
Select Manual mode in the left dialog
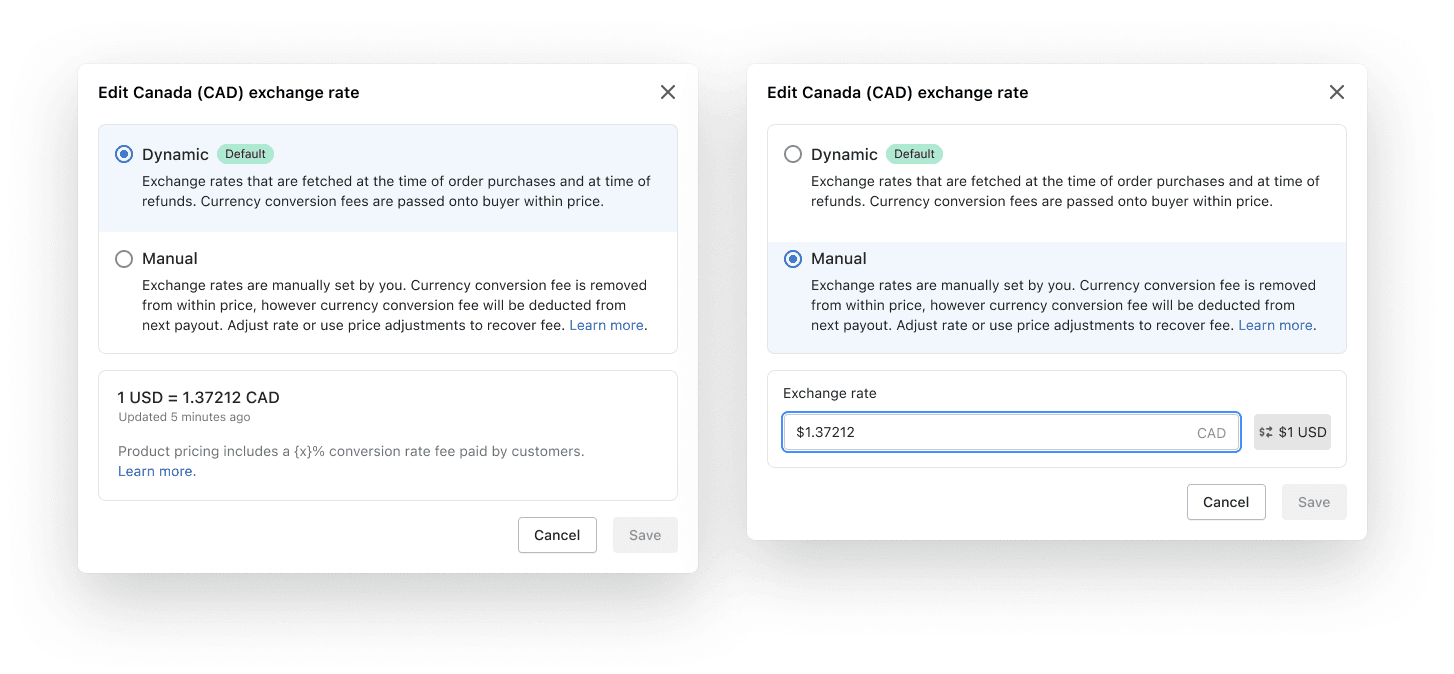[x=123, y=258]
